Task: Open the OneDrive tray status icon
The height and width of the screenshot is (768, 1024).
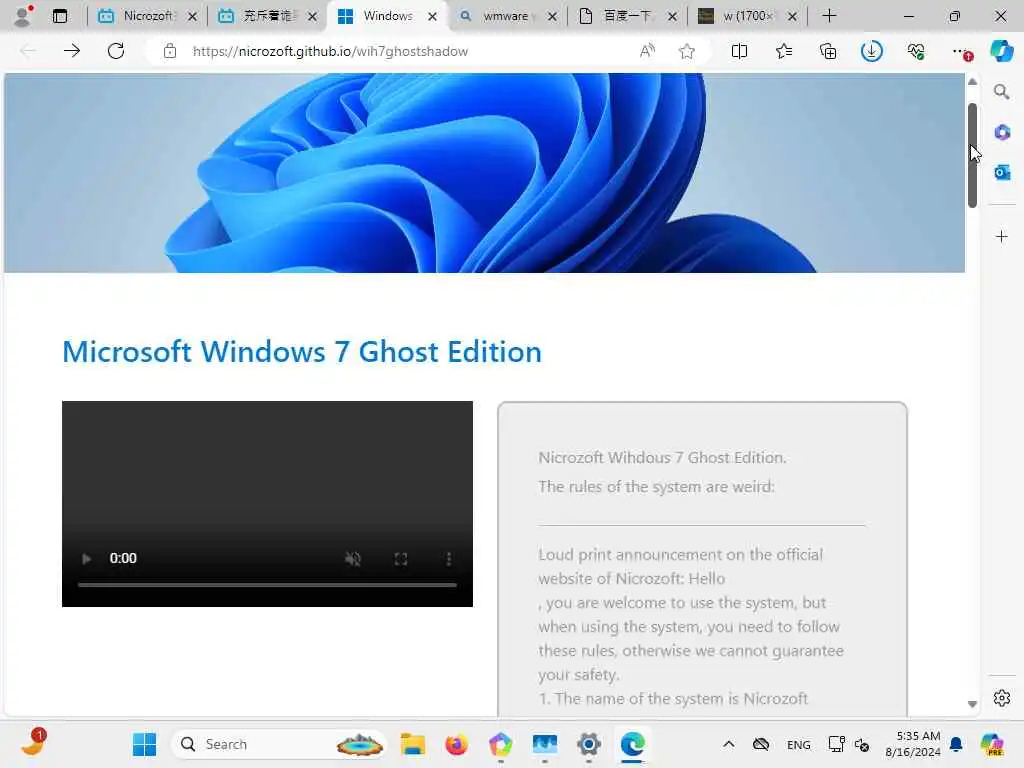Action: point(761,744)
